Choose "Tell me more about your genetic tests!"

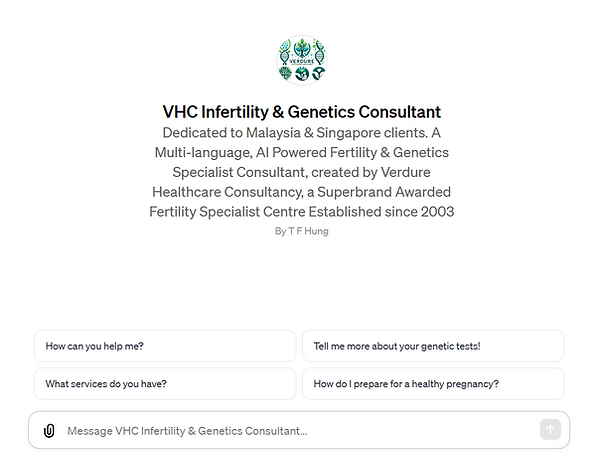433,346
